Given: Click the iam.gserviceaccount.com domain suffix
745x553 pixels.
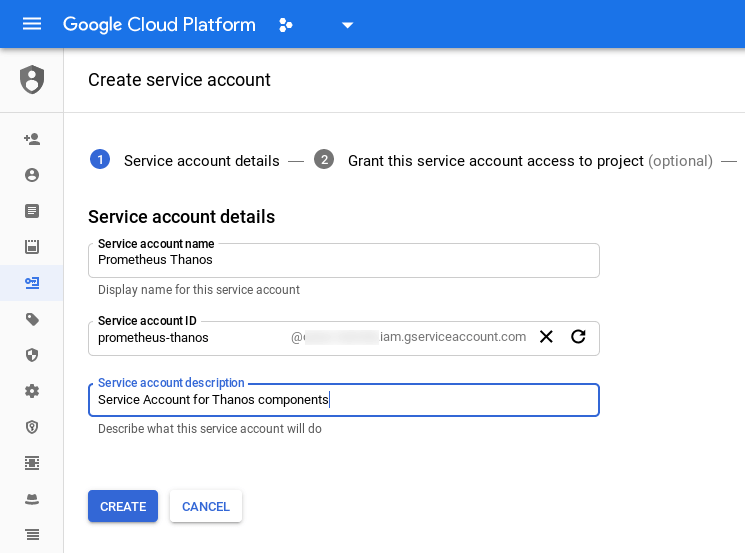Looking at the screenshot, I should click(453, 337).
